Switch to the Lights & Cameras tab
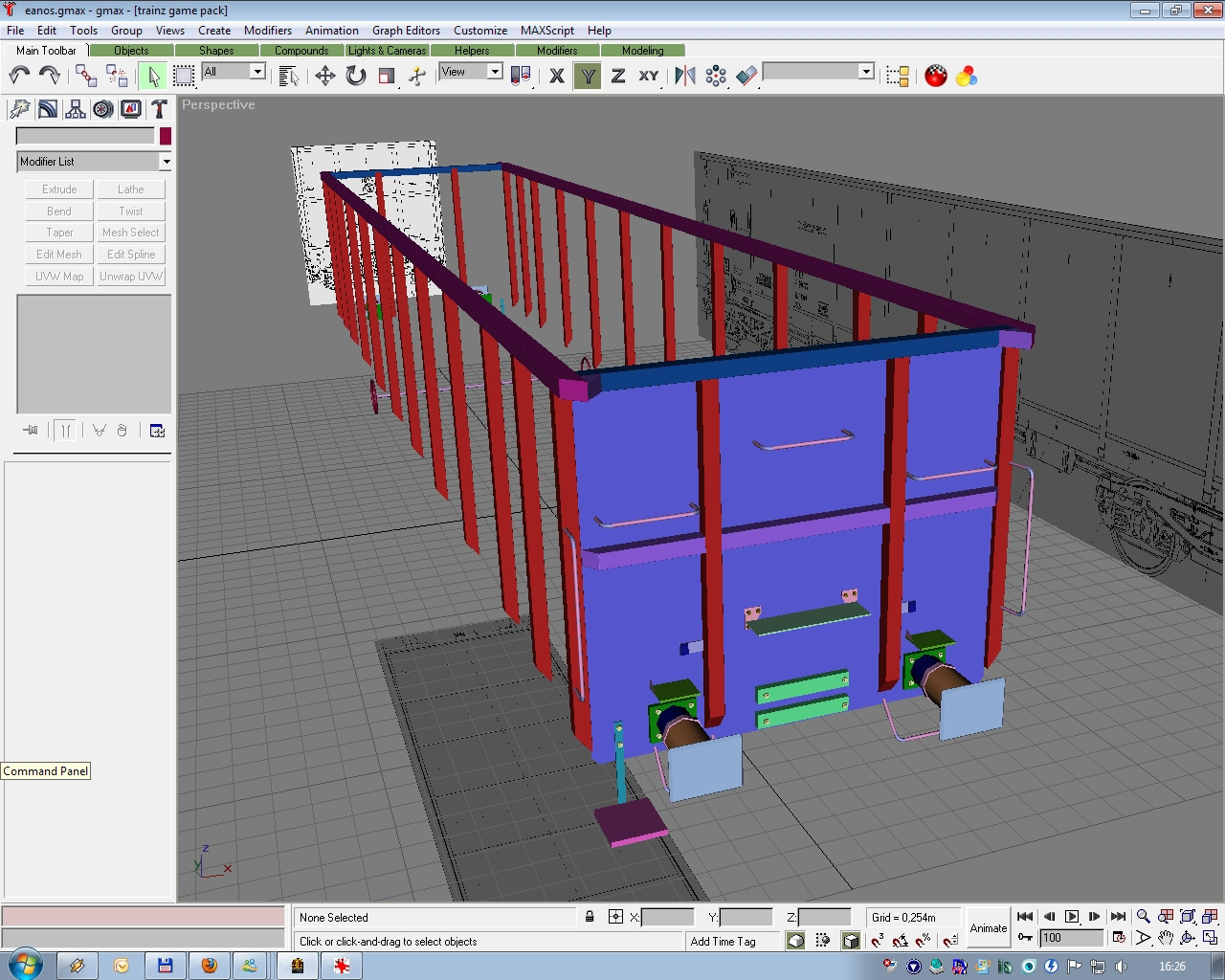The image size is (1225, 980). (x=387, y=51)
